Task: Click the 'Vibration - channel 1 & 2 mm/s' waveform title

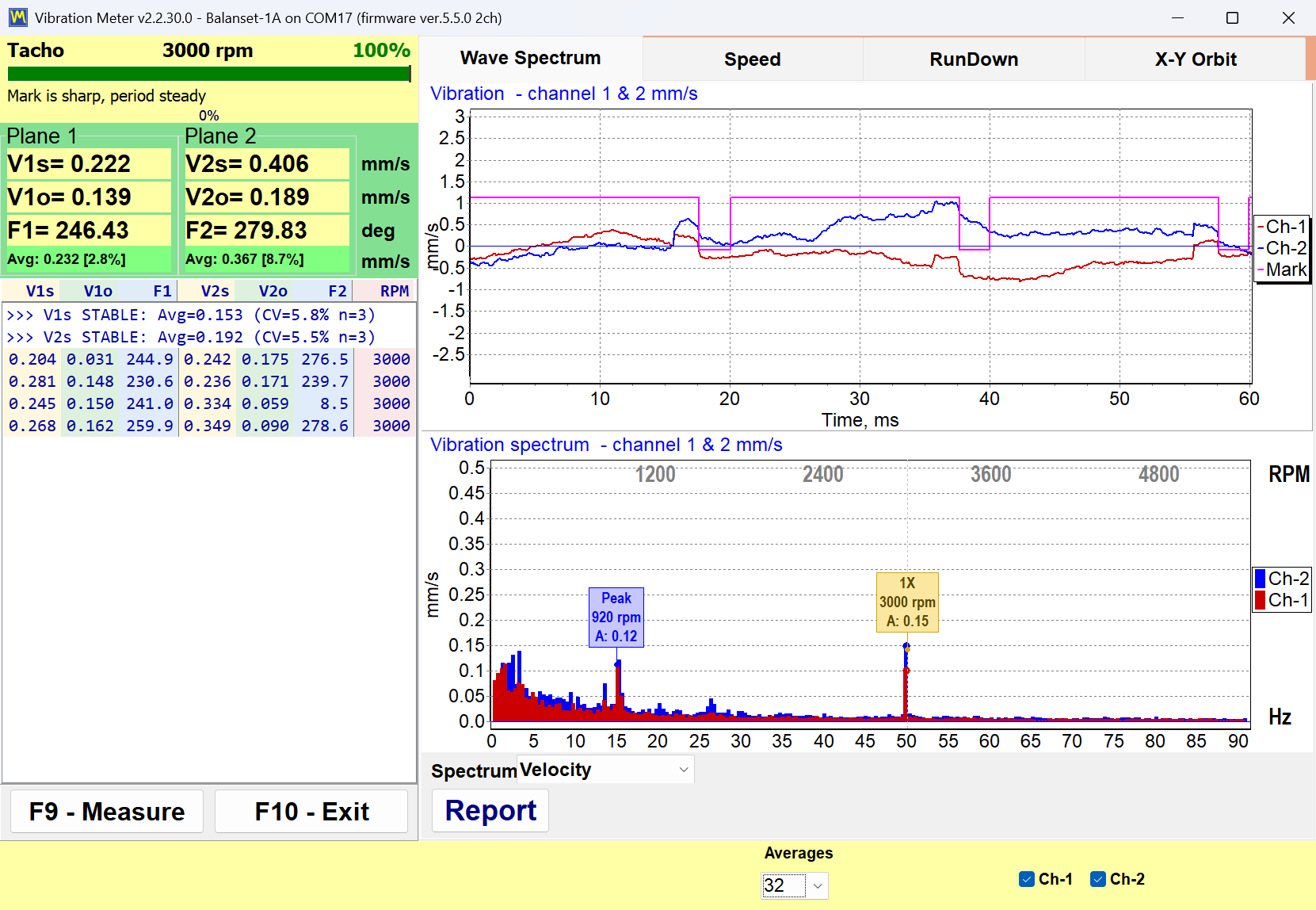Action: pyautogui.click(x=564, y=94)
